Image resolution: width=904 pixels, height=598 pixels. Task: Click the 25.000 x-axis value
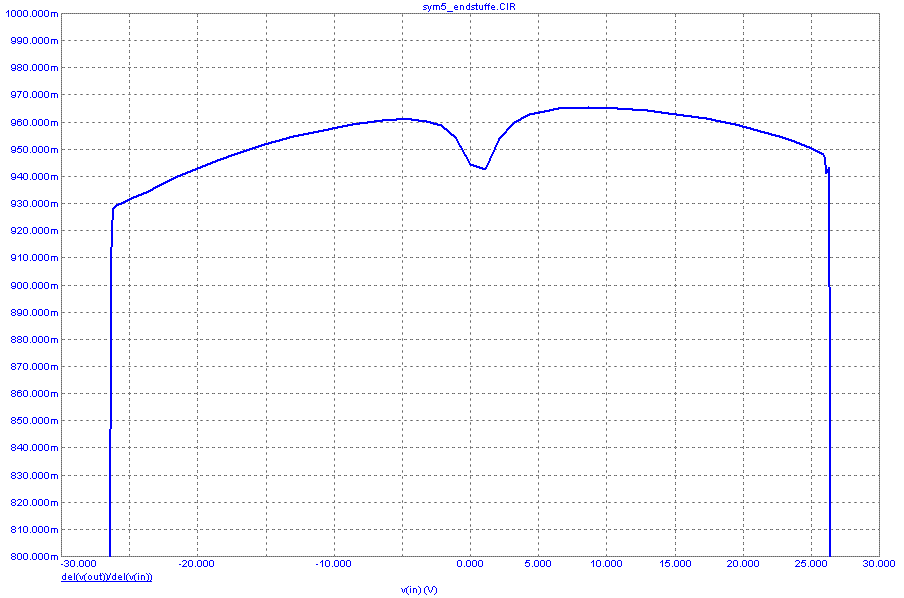[811, 564]
